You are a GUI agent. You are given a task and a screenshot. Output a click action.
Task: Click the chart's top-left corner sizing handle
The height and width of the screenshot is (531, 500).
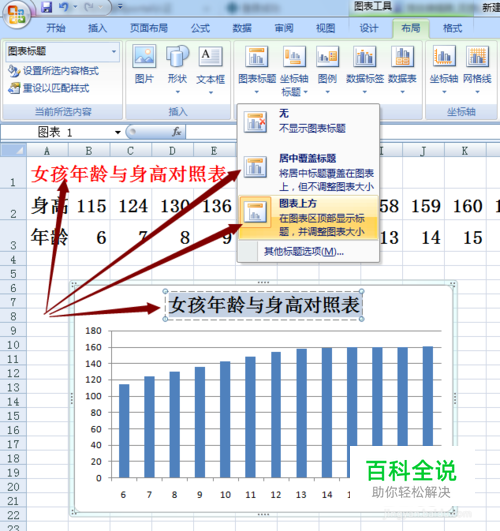75,285
